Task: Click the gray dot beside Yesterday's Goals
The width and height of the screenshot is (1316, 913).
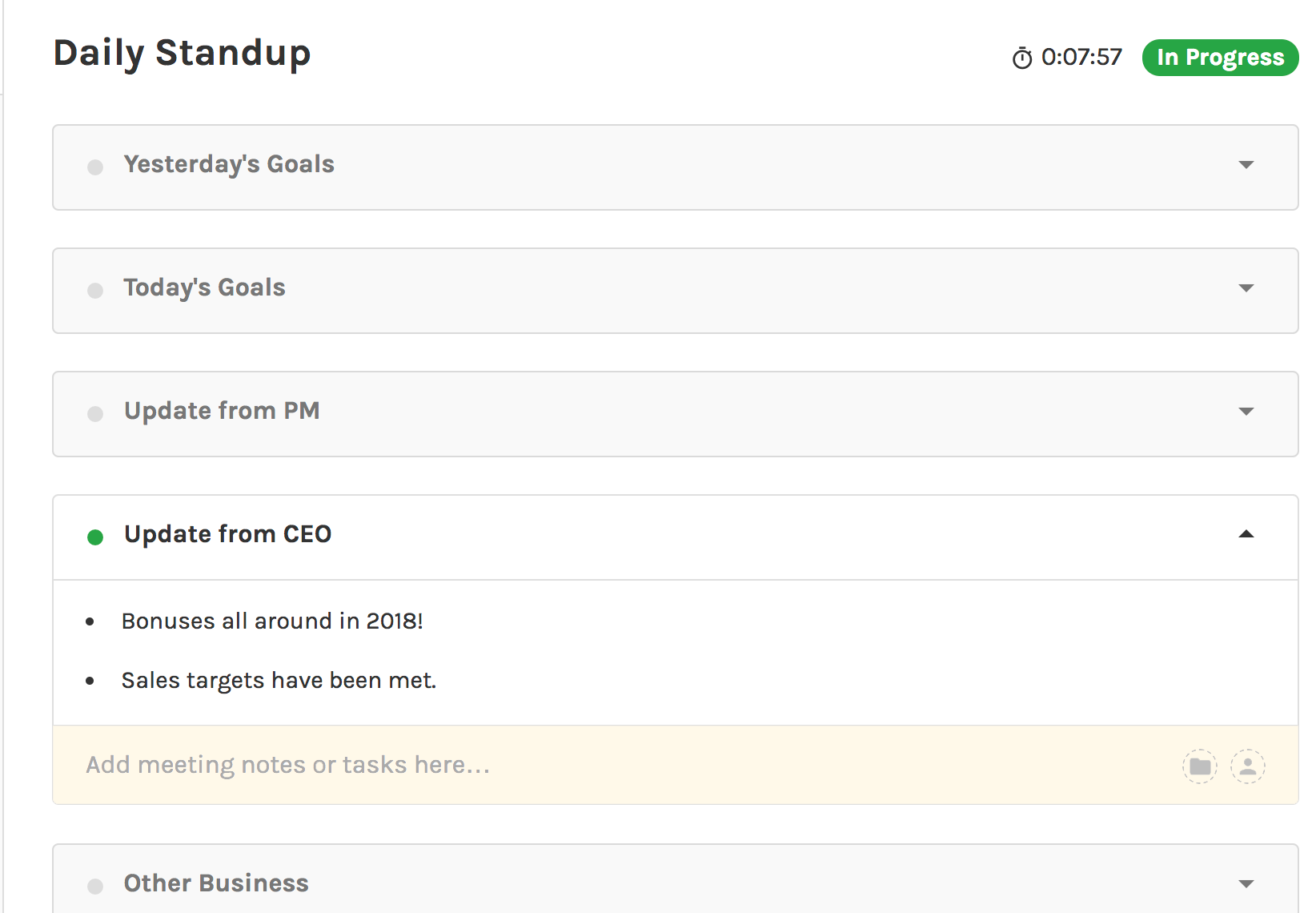Action: tap(95, 167)
